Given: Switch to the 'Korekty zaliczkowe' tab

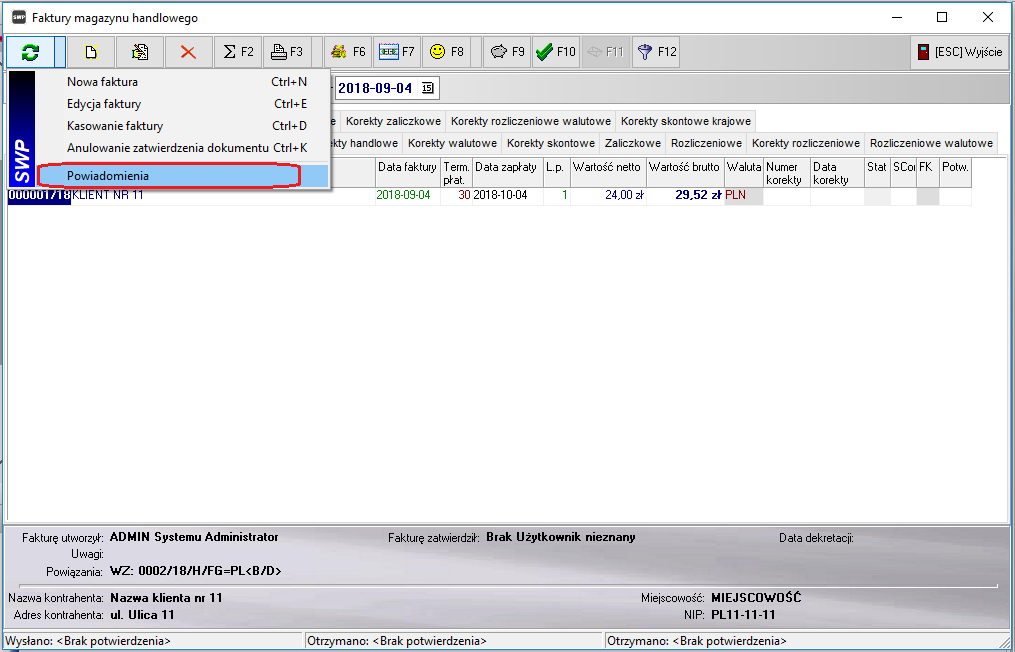Looking at the screenshot, I should [x=393, y=121].
